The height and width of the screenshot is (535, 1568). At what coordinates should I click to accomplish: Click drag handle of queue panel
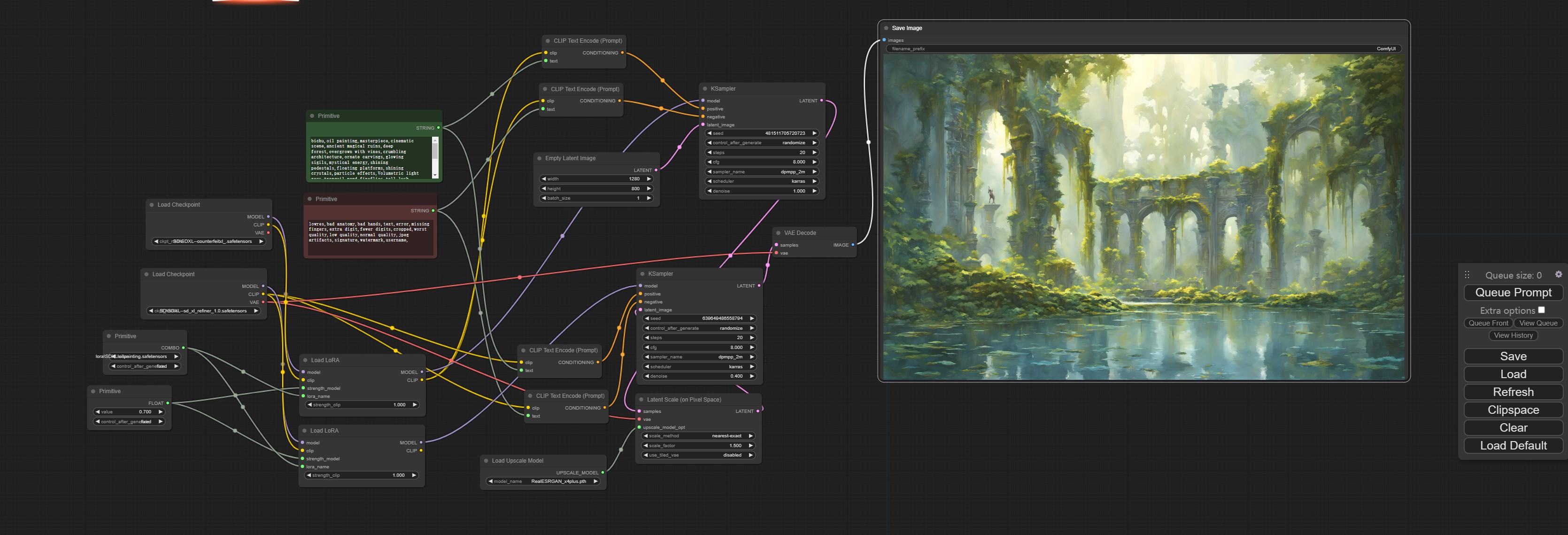click(x=1467, y=275)
